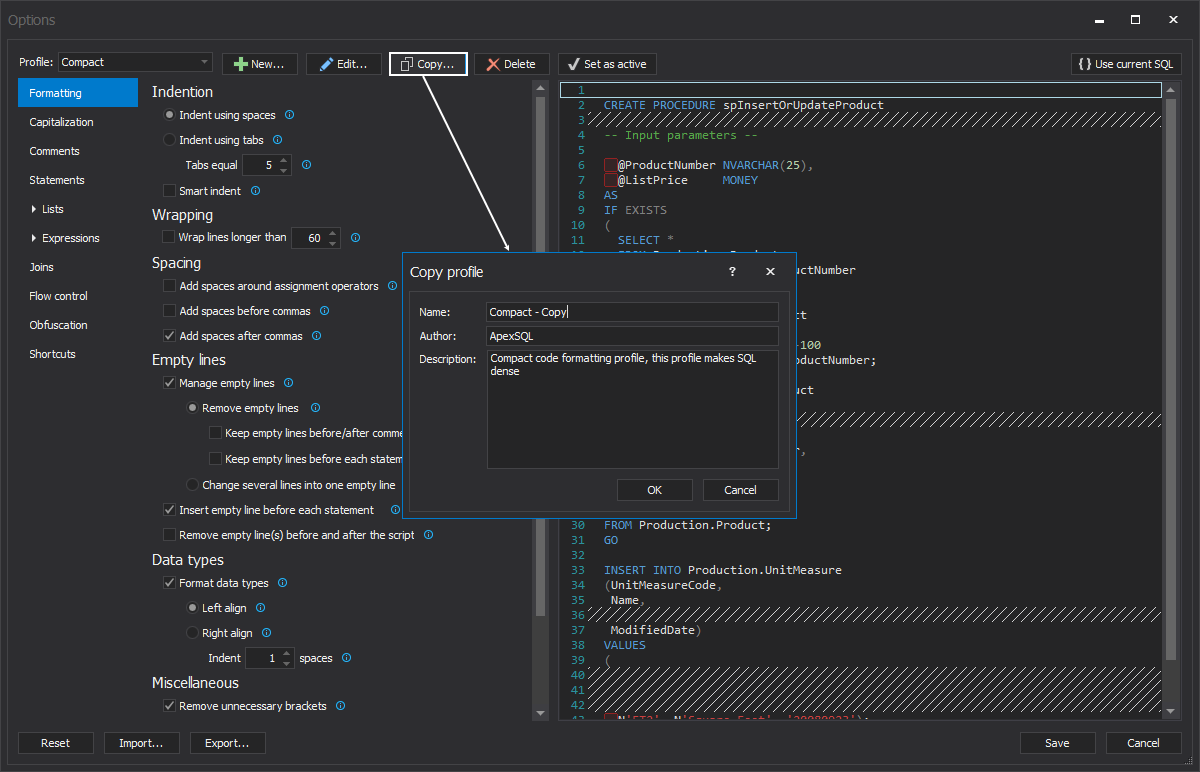Click the Name field in Copy profile
The height and width of the screenshot is (772, 1200).
632,312
